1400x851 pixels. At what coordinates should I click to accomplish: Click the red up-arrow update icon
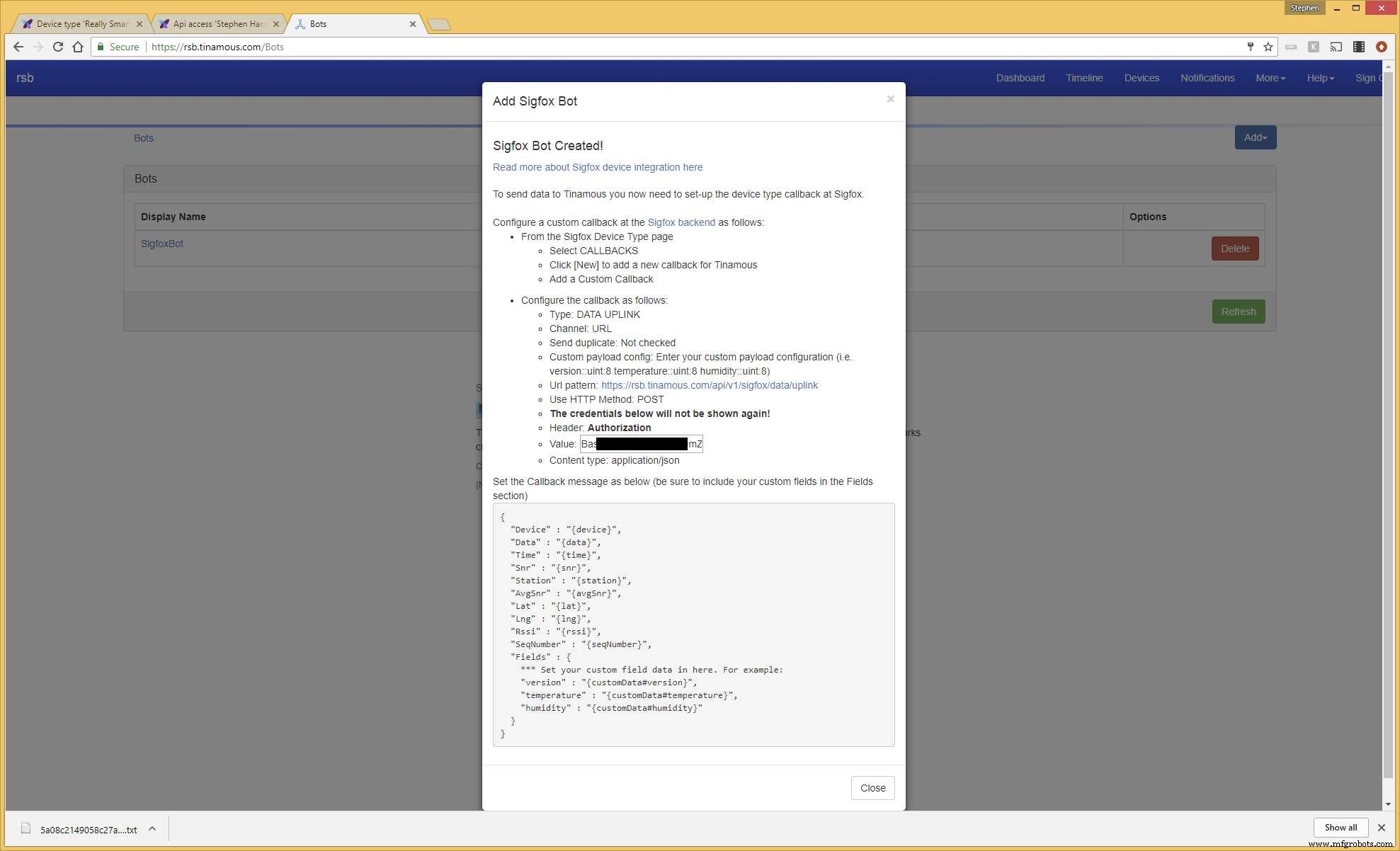click(x=1381, y=47)
